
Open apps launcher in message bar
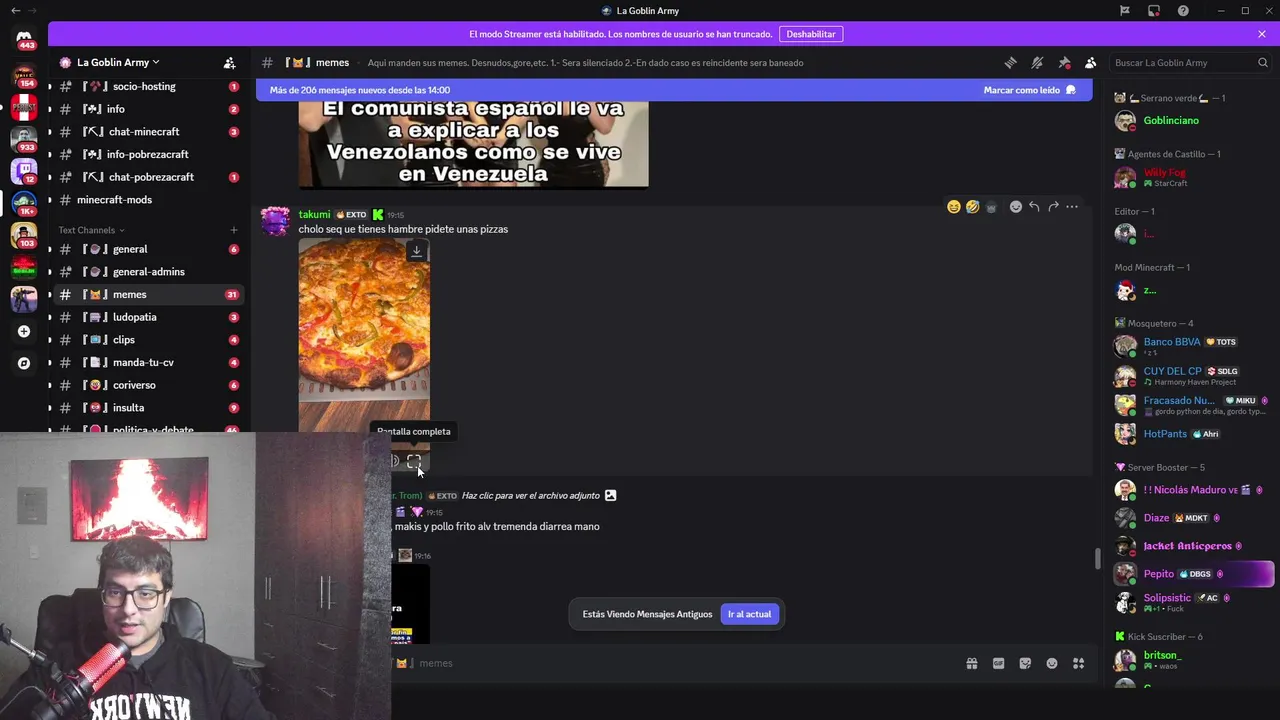(1078, 663)
